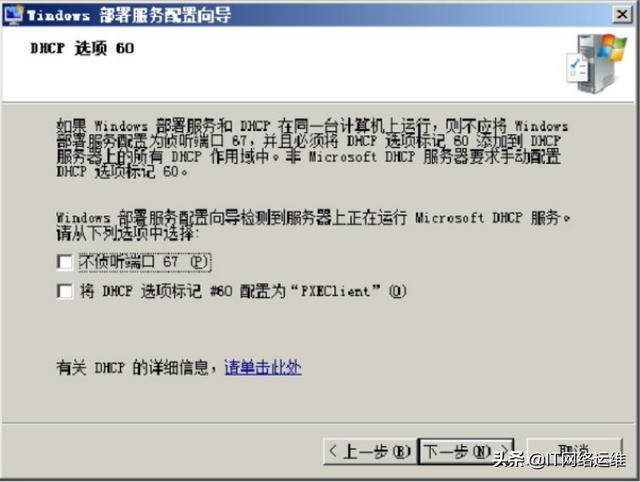The image size is (640, 482).
Task: Click the 头条 @IT网络运维 watermark
Action: click(559, 460)
